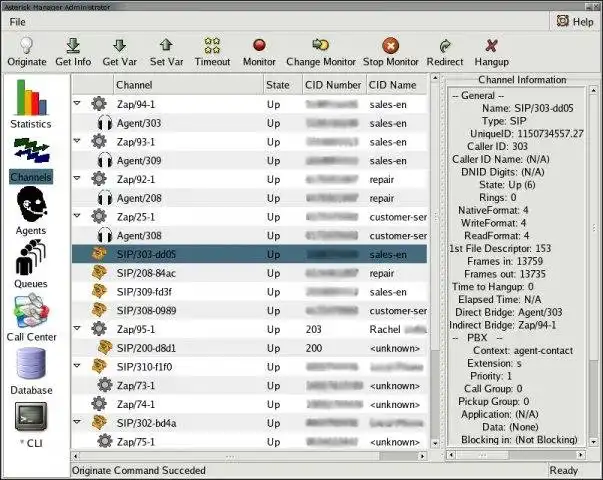Sort by the CID Number column header
The image size is (603, 480).
tap(333, 85)
